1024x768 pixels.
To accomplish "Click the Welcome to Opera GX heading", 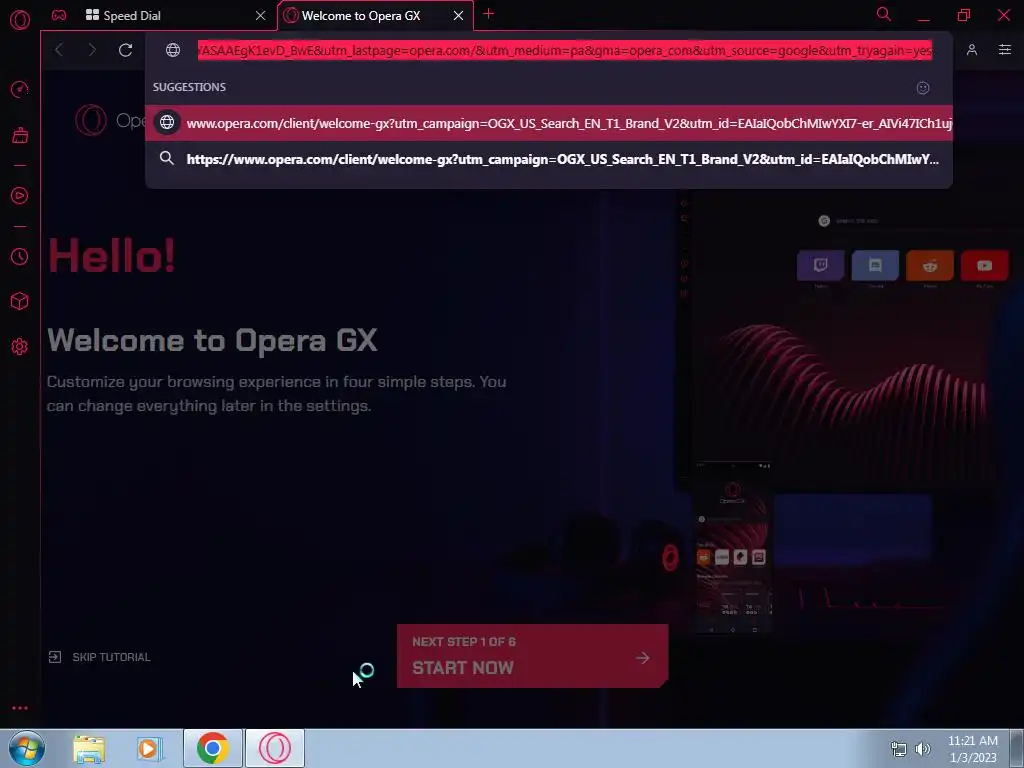I will coord(212,340).
